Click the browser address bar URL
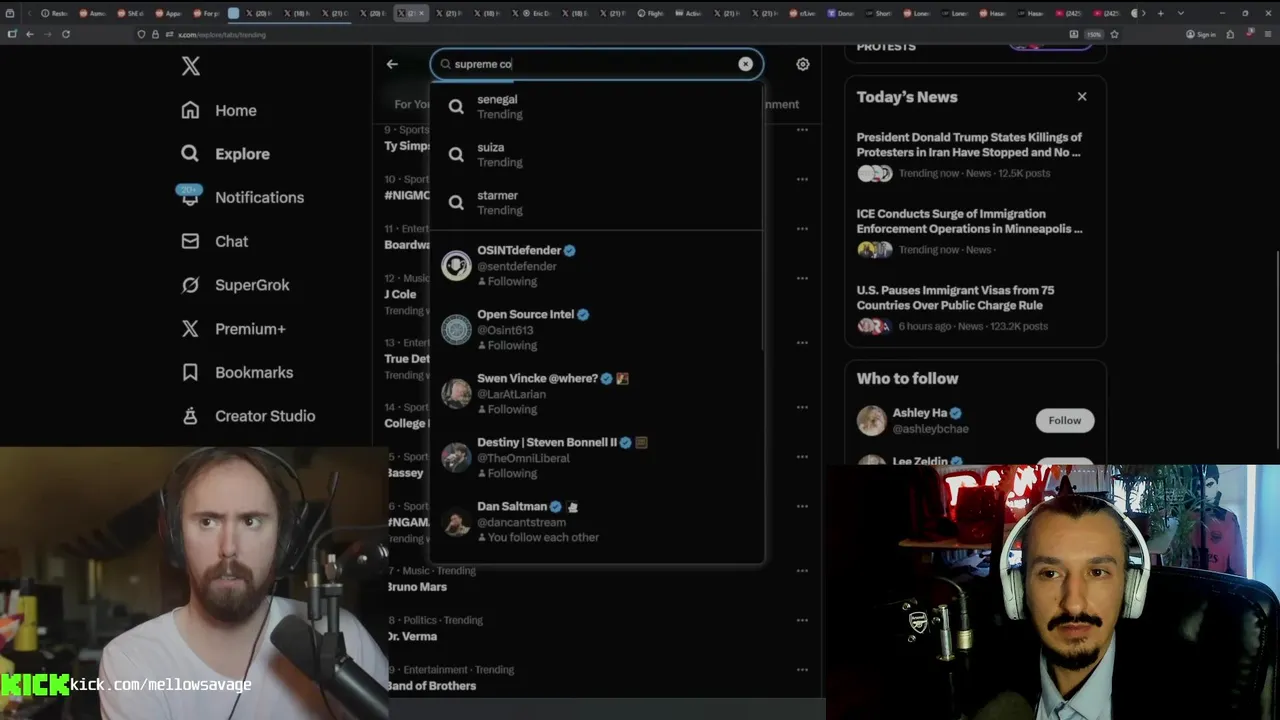1280x720 pixels. pyautogui.click(x=222, y=34)
